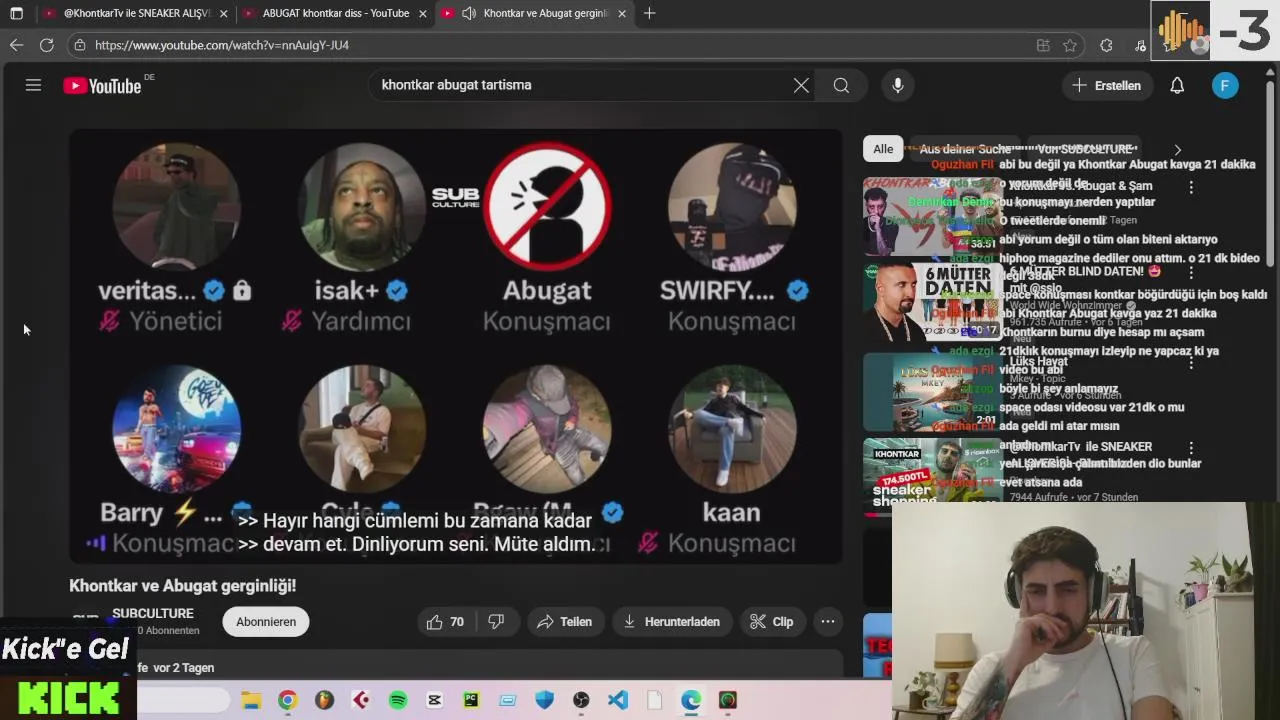Open more video actions (three dots)
Image resolution: width=1280 pixels, height=720 pixels.
click(x=828, y=621)
